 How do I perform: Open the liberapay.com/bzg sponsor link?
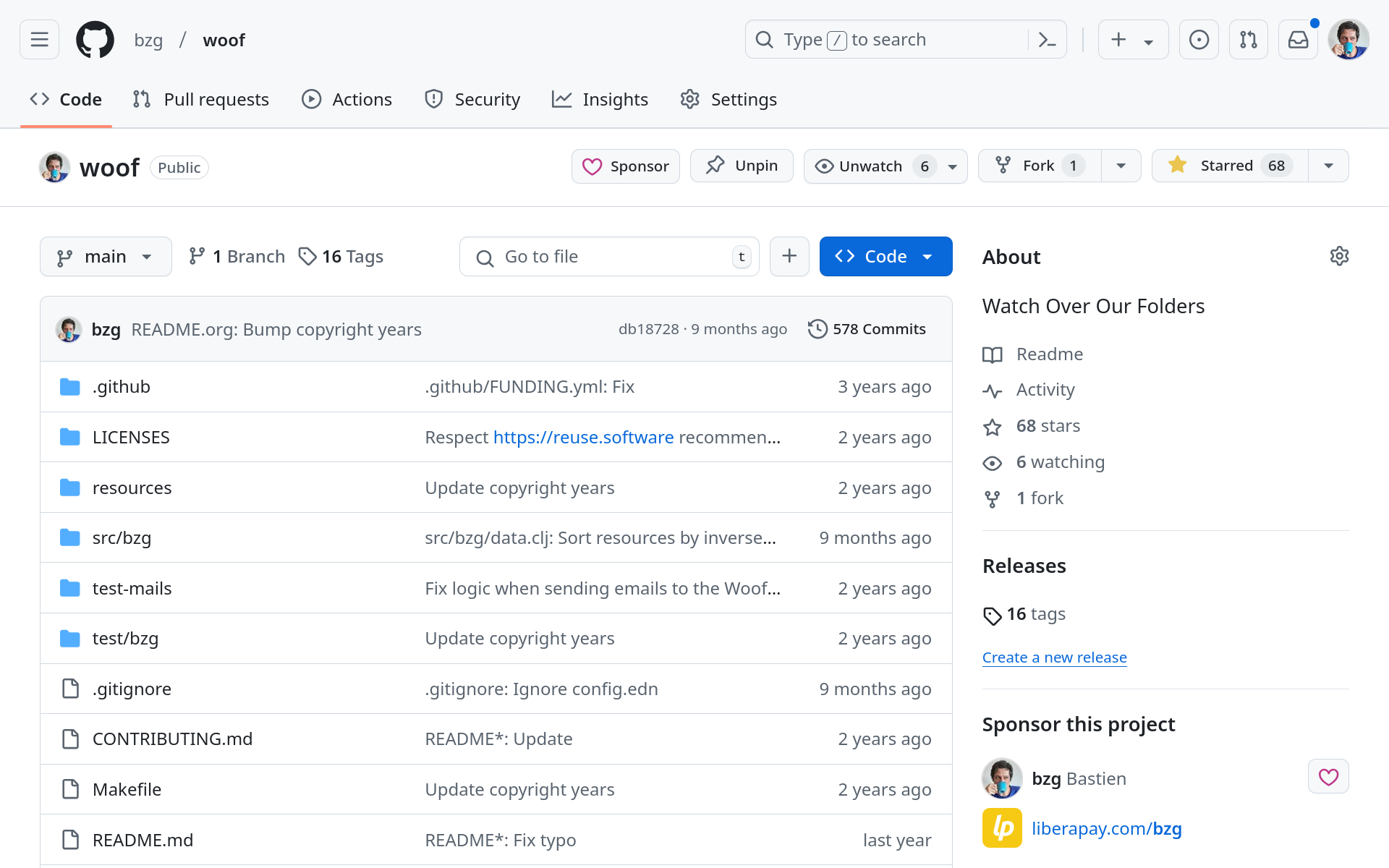coord(1106,828)
